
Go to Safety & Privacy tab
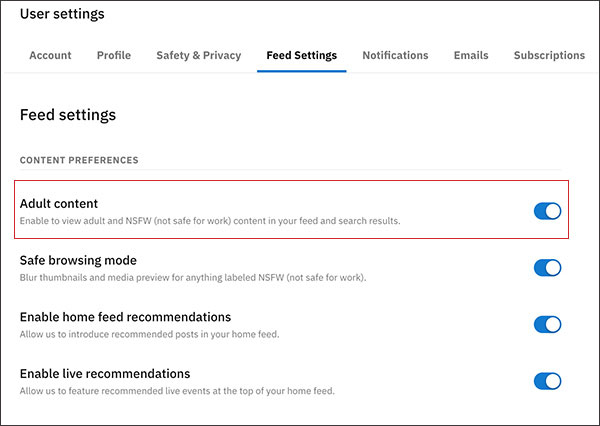198,55
